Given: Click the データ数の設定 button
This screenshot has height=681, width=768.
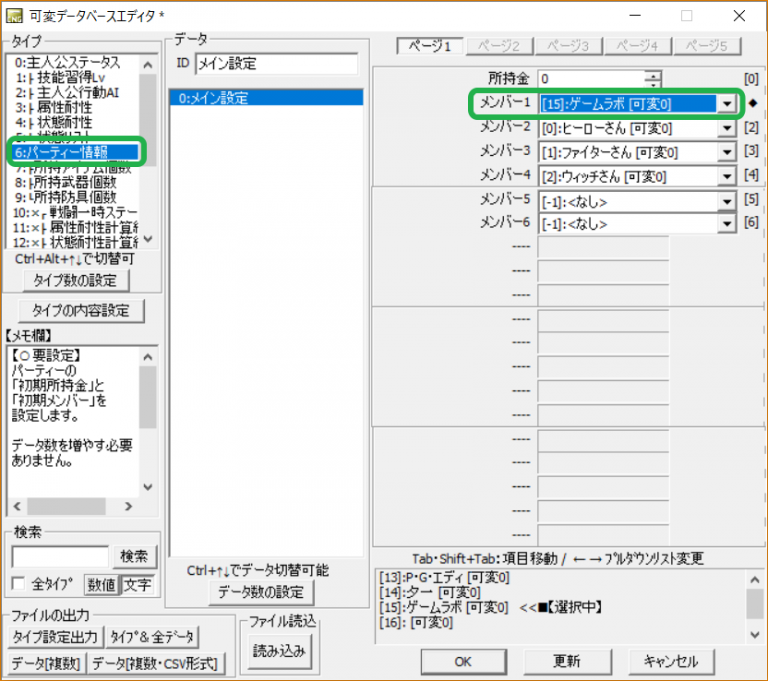Looking at the screenshot, I should tap(259, 592).
